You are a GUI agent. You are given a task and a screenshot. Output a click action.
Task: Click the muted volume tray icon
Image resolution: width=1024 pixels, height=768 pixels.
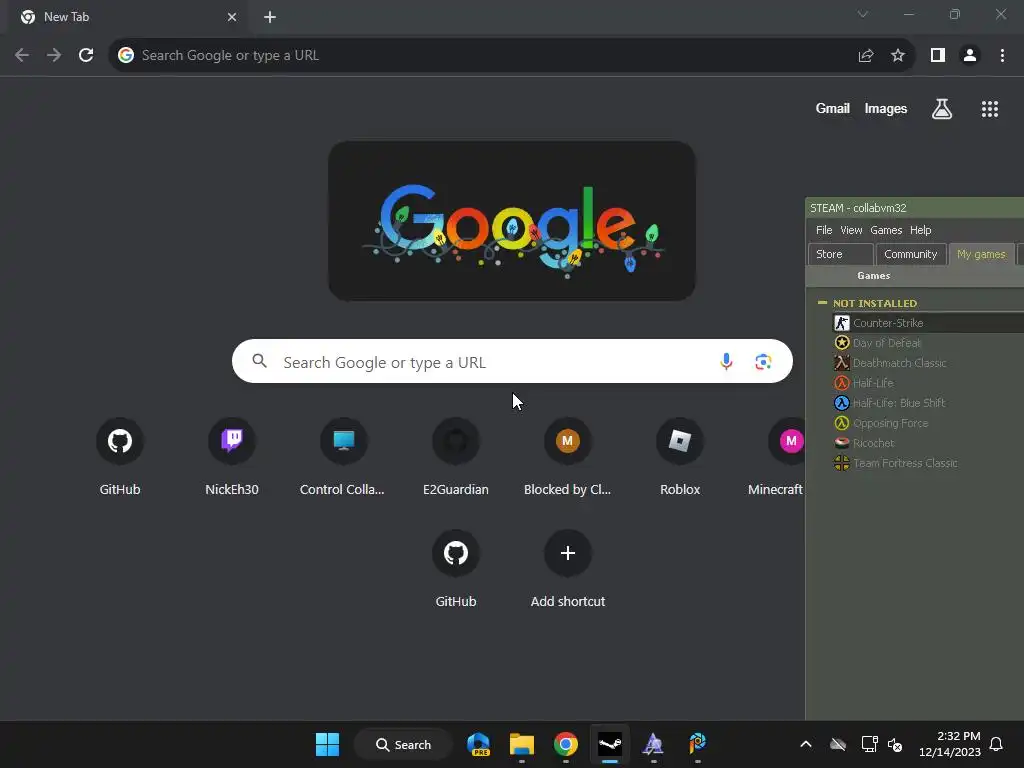[895, 744]
